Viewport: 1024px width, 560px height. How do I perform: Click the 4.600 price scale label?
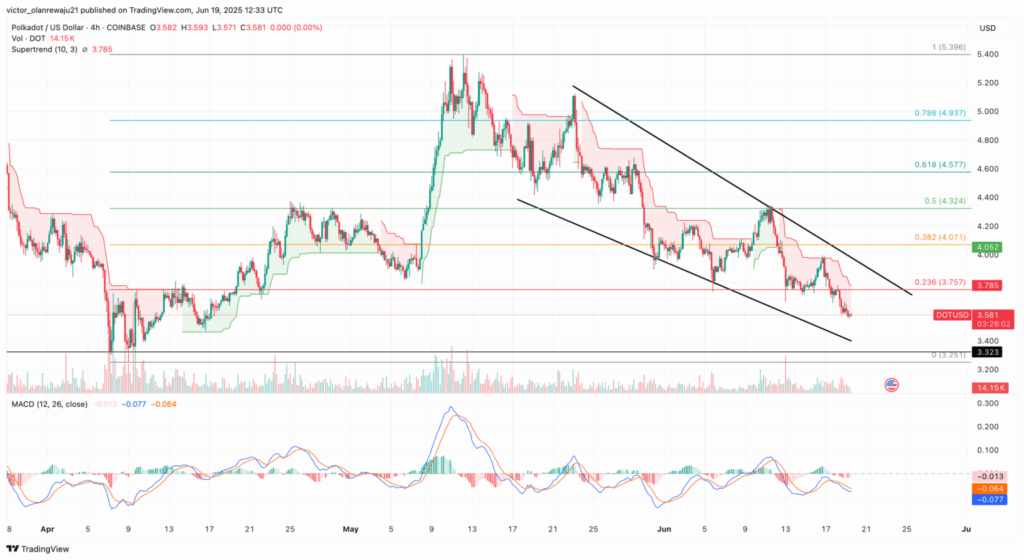tap(987, 169)
